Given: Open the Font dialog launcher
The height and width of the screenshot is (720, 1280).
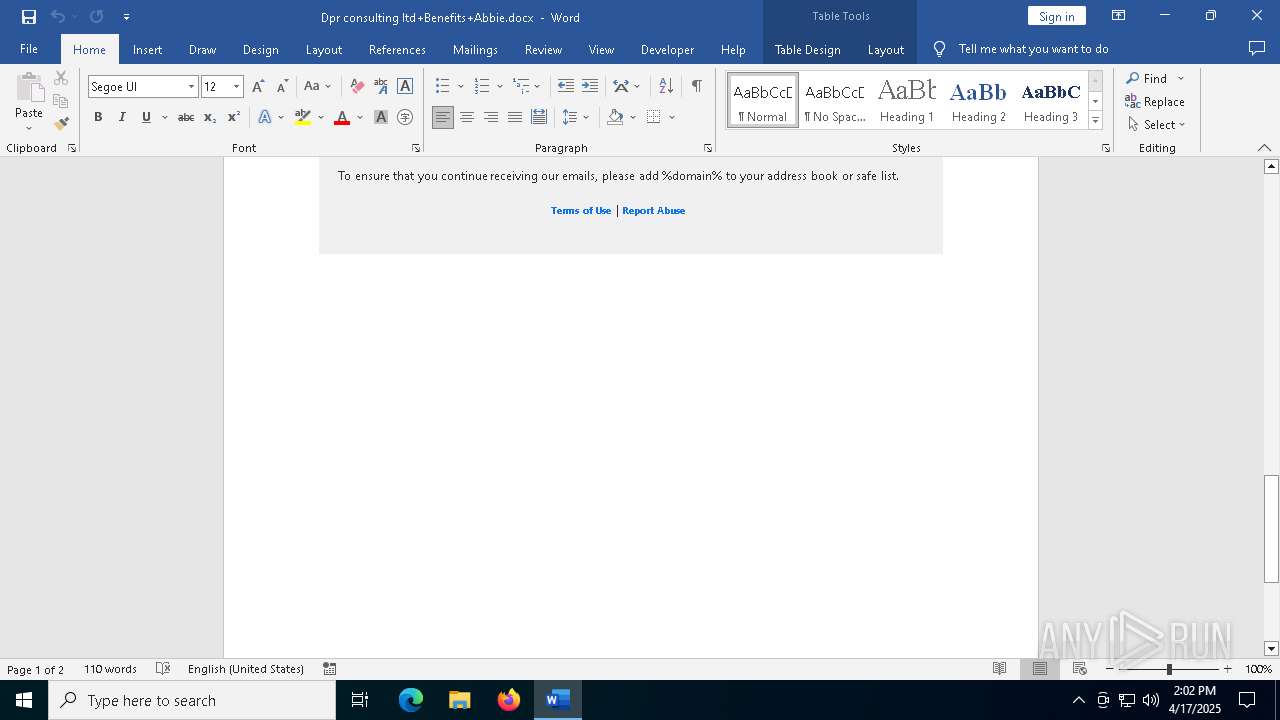Looking at the screenshot, I should click(416, 148).
